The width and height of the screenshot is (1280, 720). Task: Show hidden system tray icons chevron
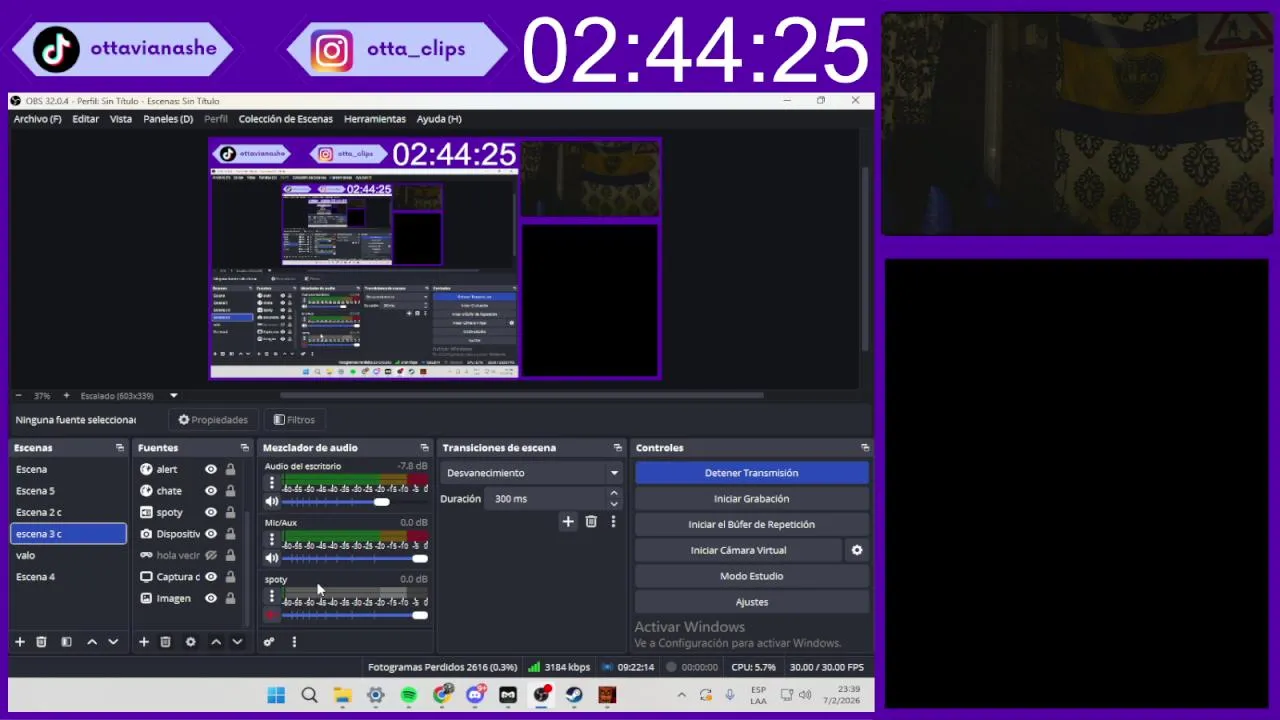pos(682,695)
